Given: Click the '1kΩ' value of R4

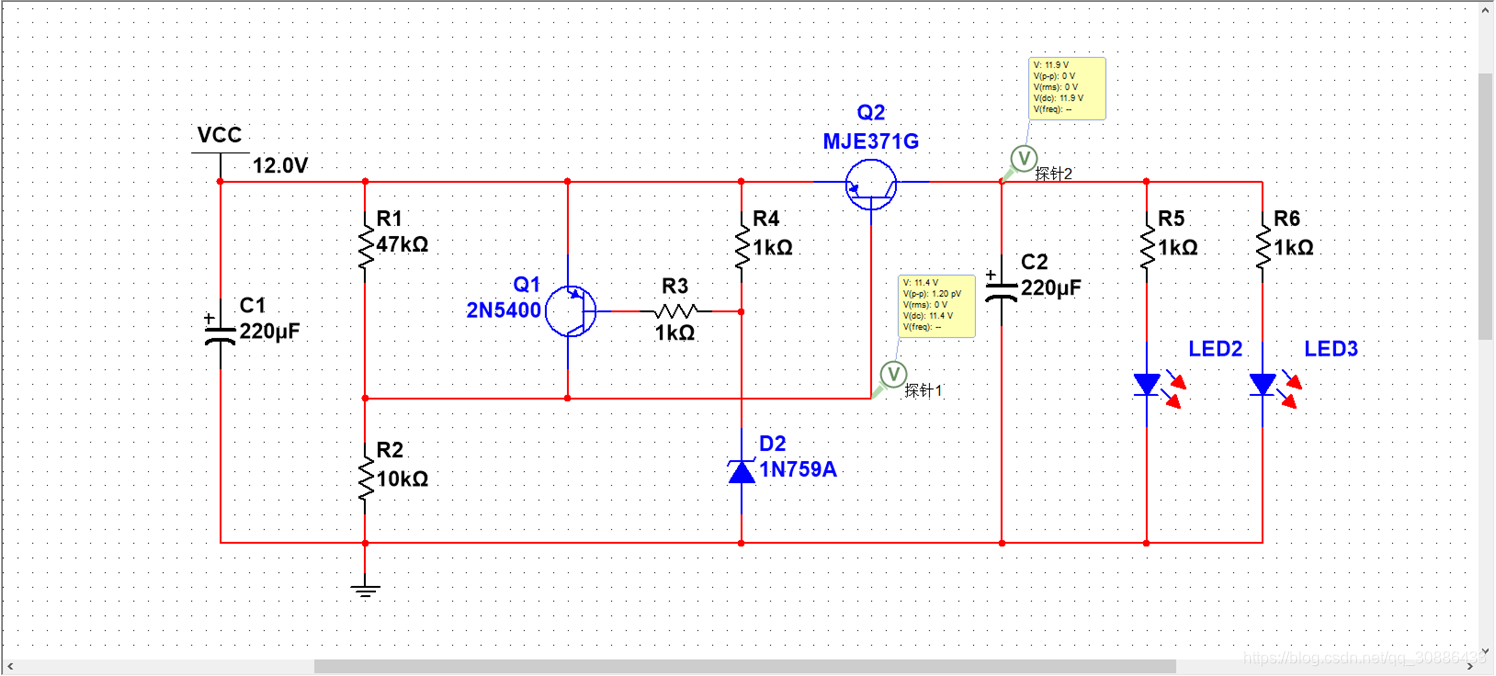Looking at the screenshot, I should [772, 247].
